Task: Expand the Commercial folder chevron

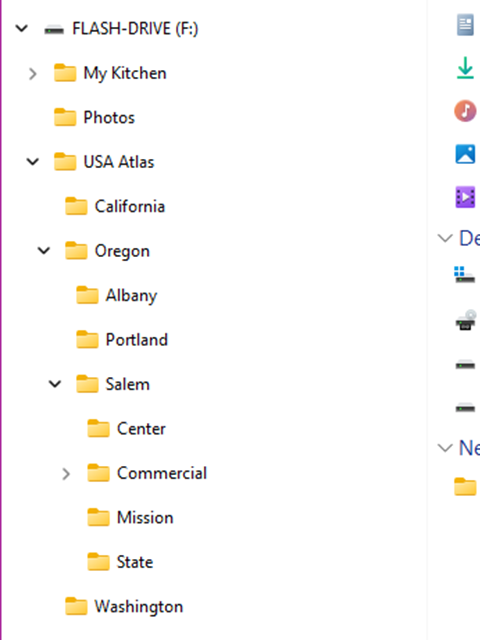Action: [x=66, y=473]
